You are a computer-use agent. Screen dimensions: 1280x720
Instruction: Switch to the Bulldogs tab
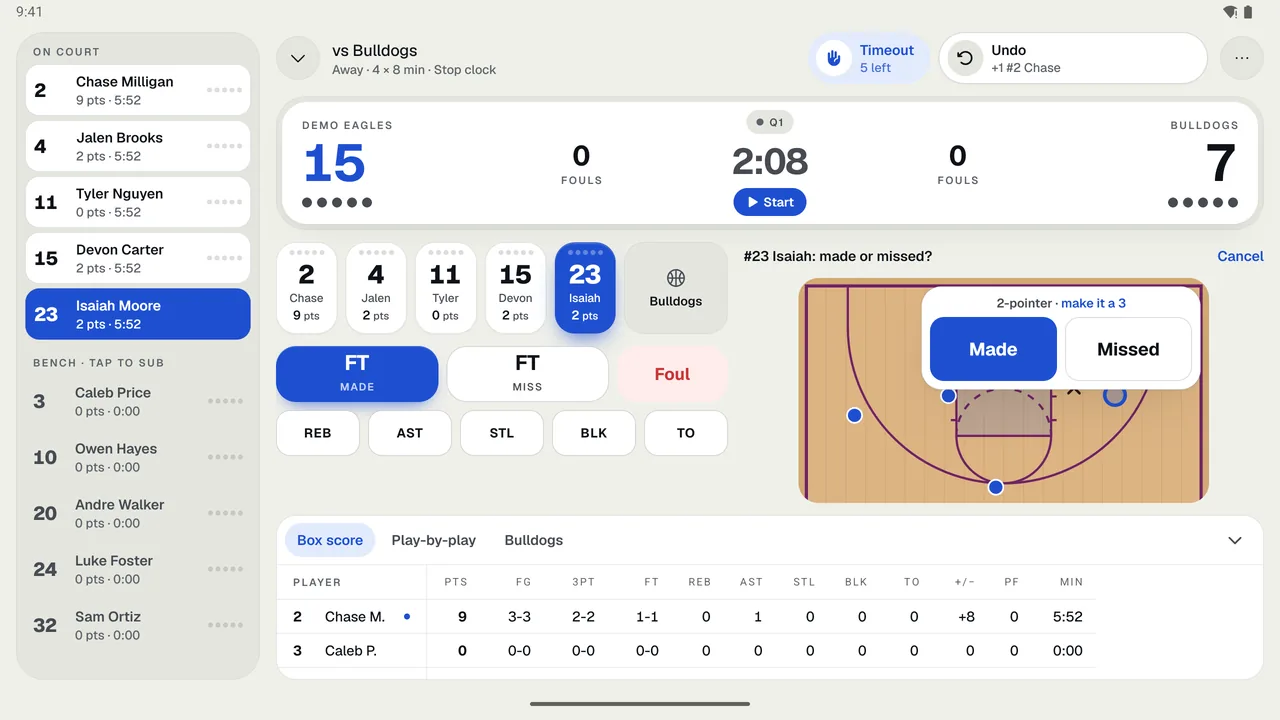(534, 540)
